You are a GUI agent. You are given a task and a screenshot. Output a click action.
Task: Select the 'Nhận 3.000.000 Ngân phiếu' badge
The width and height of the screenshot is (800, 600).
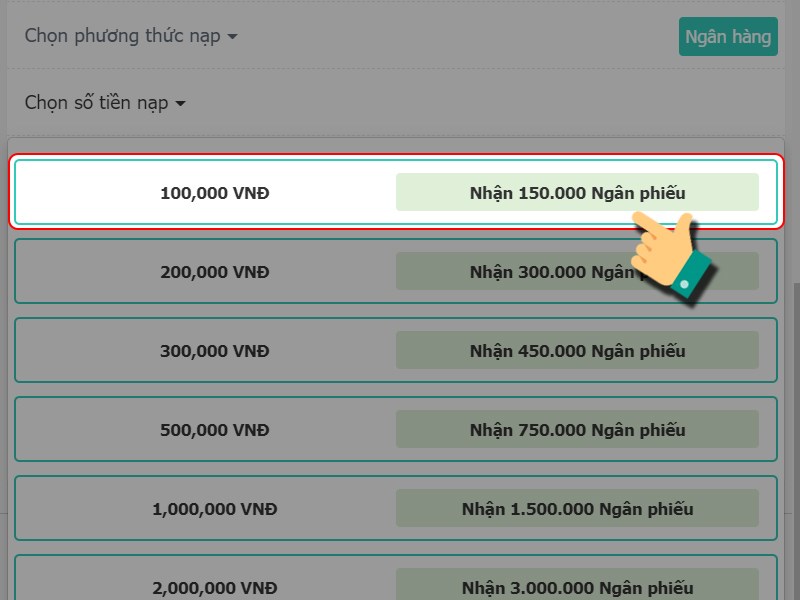pyautogui.click(x=577, y=587)
